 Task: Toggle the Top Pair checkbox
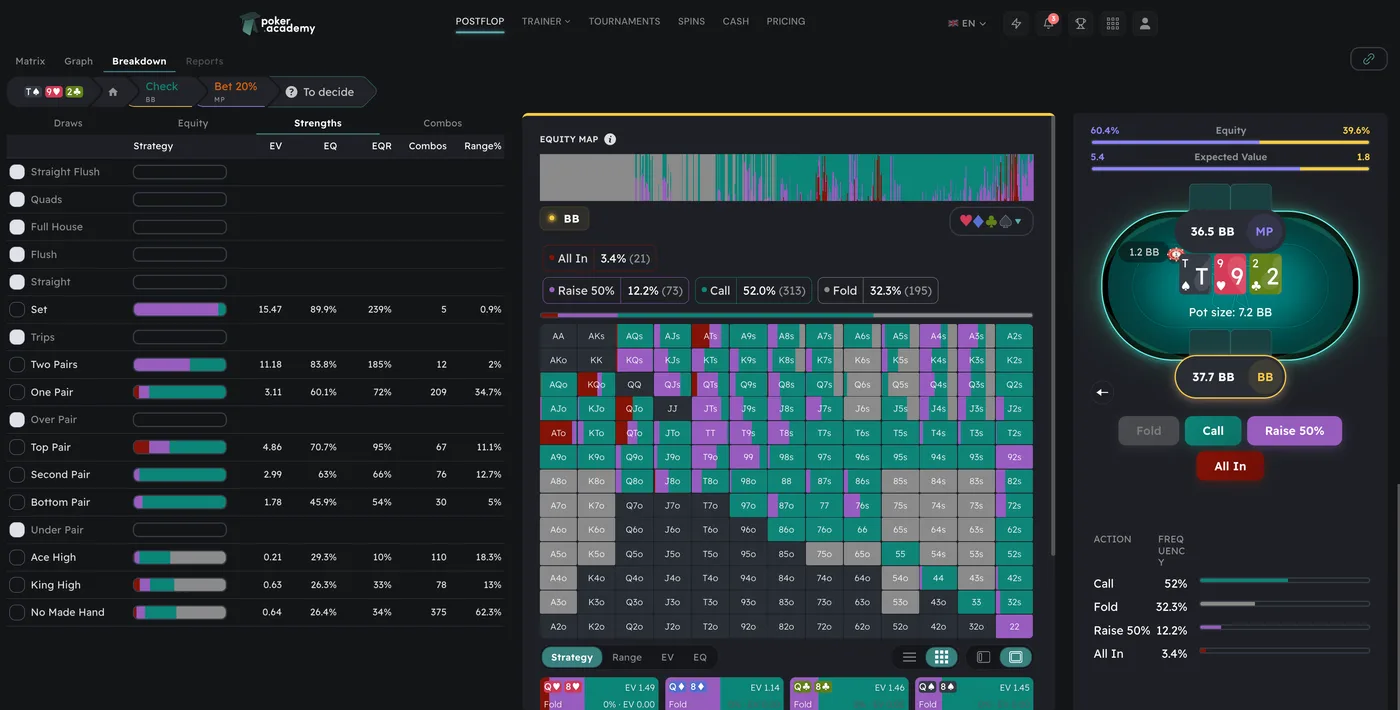(x=17, y=447)
